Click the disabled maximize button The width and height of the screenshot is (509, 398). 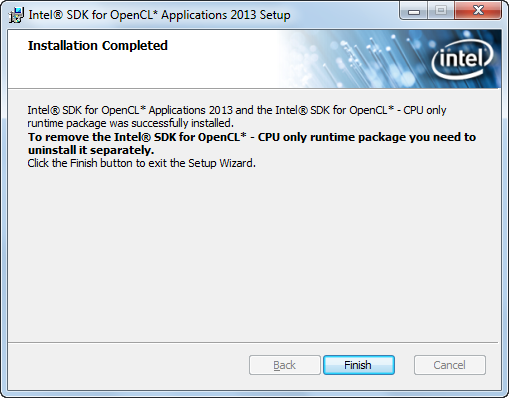pos(441,11)
